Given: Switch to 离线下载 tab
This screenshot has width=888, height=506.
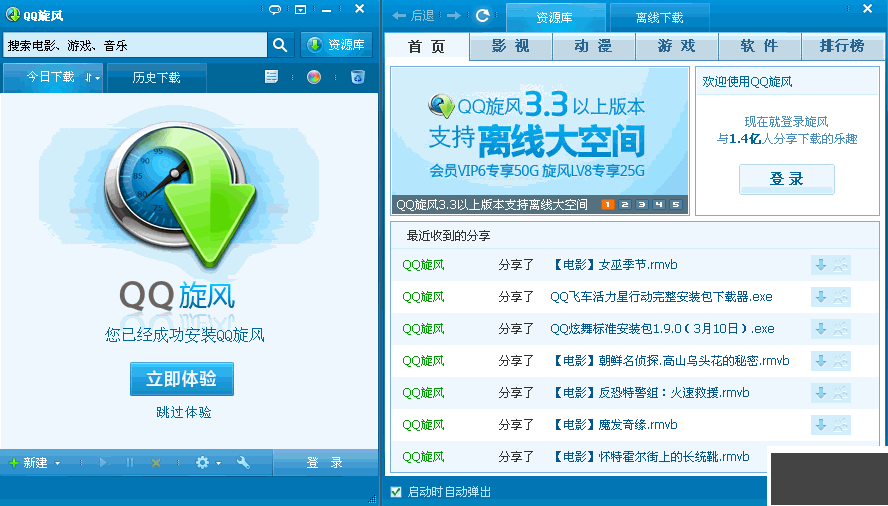Looking at the screenshot, I should point(660,18).
